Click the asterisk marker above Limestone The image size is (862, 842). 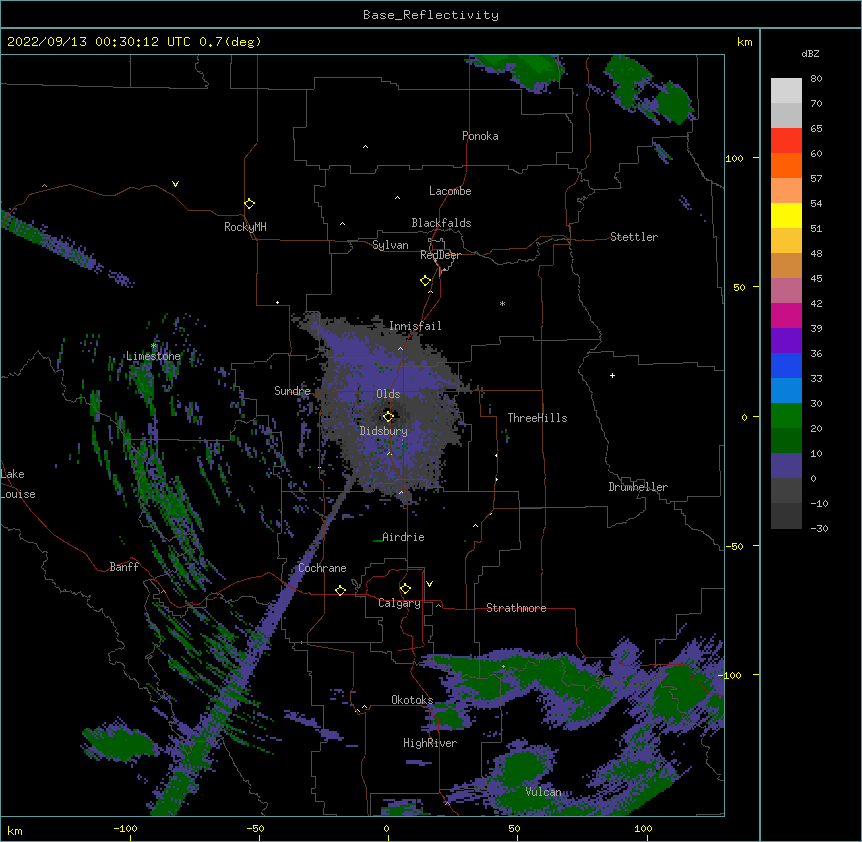(154, 346)
